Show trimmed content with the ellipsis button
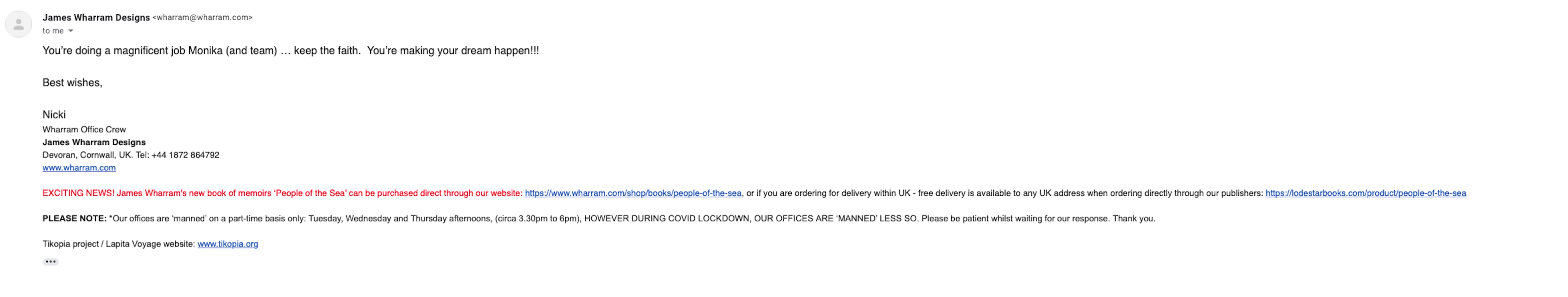 [x=50, y=262]
